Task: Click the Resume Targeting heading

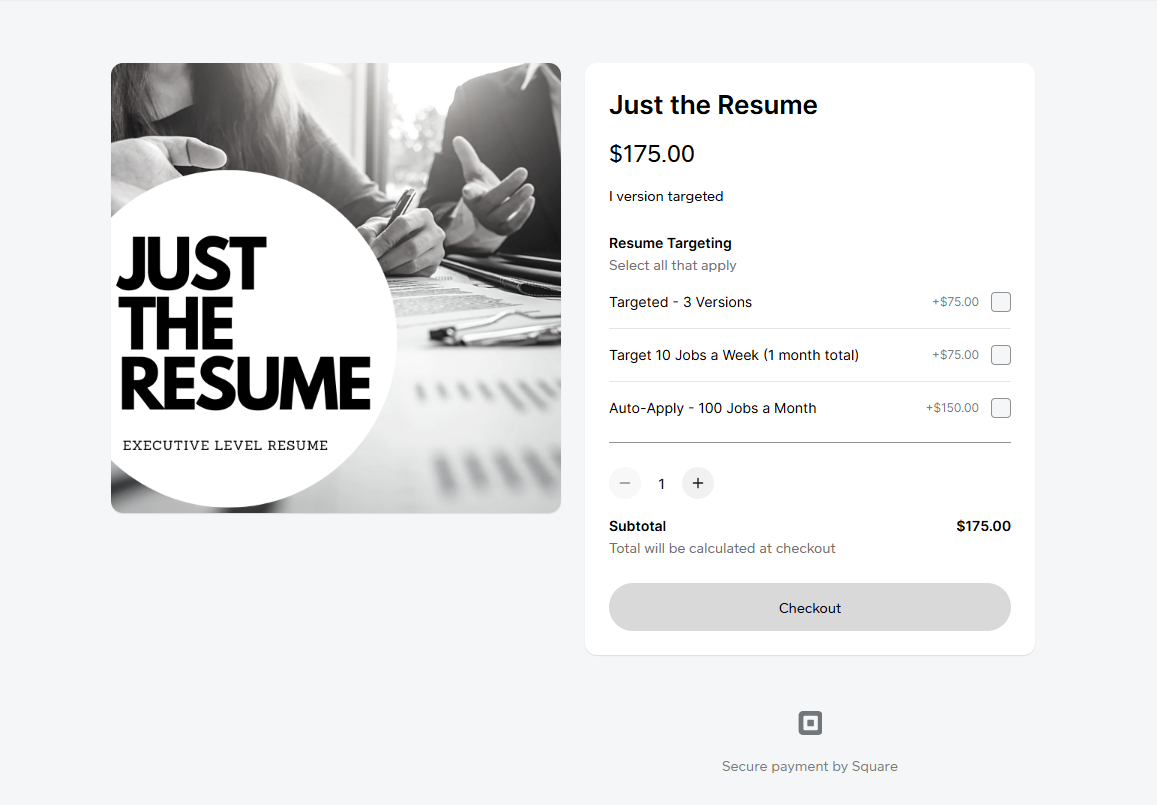Action: click(x=670, y=243)
